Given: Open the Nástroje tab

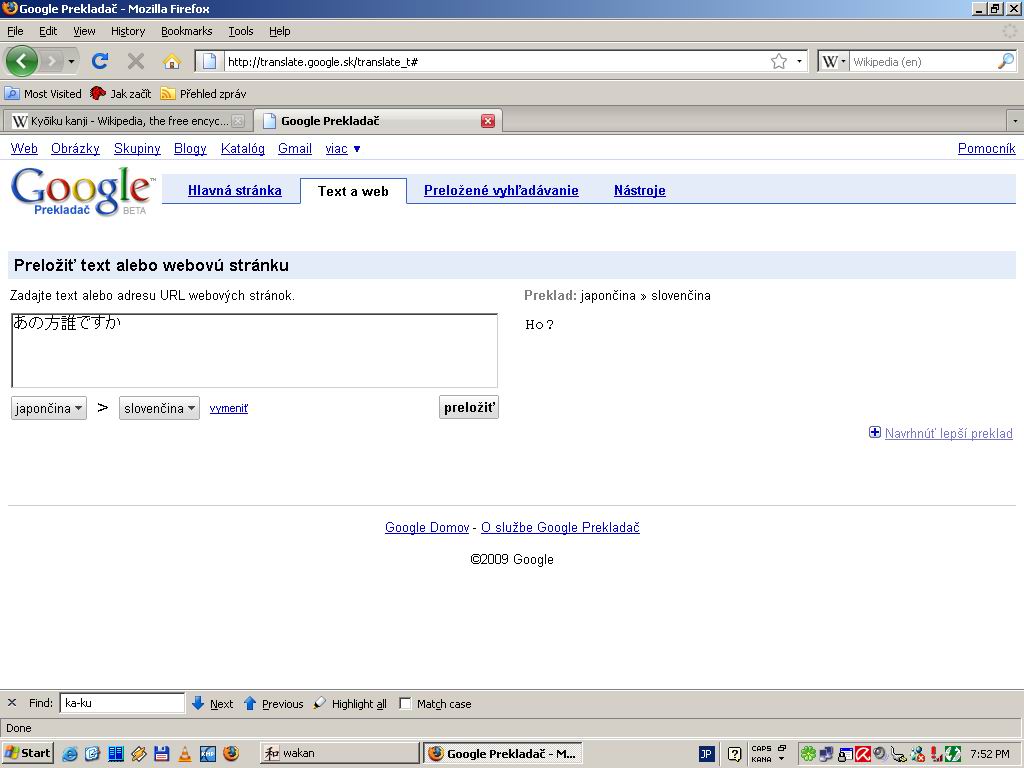Looking at the screenshot, I should click(x=639, y=190).
